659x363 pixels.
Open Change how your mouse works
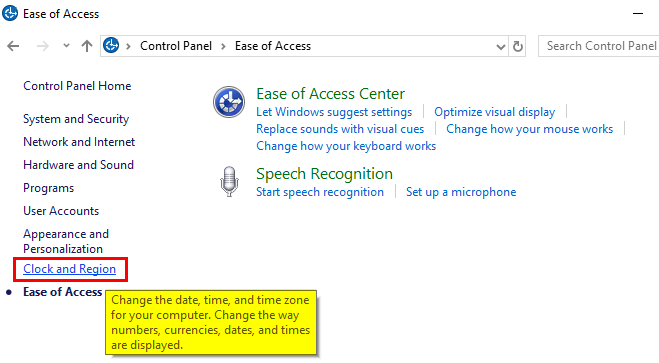click(530, 129)
